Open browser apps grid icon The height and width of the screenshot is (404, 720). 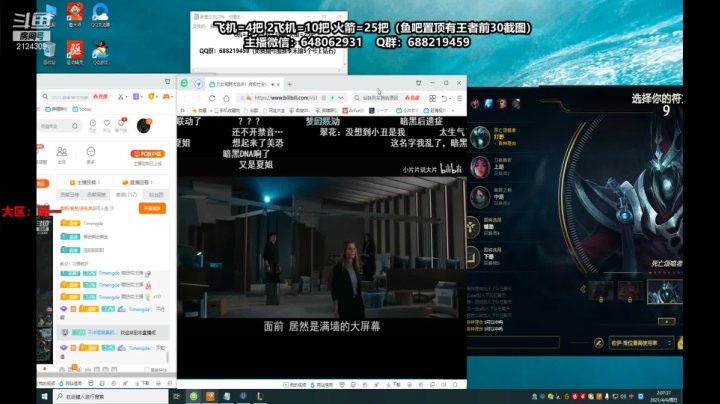[432, 98]
